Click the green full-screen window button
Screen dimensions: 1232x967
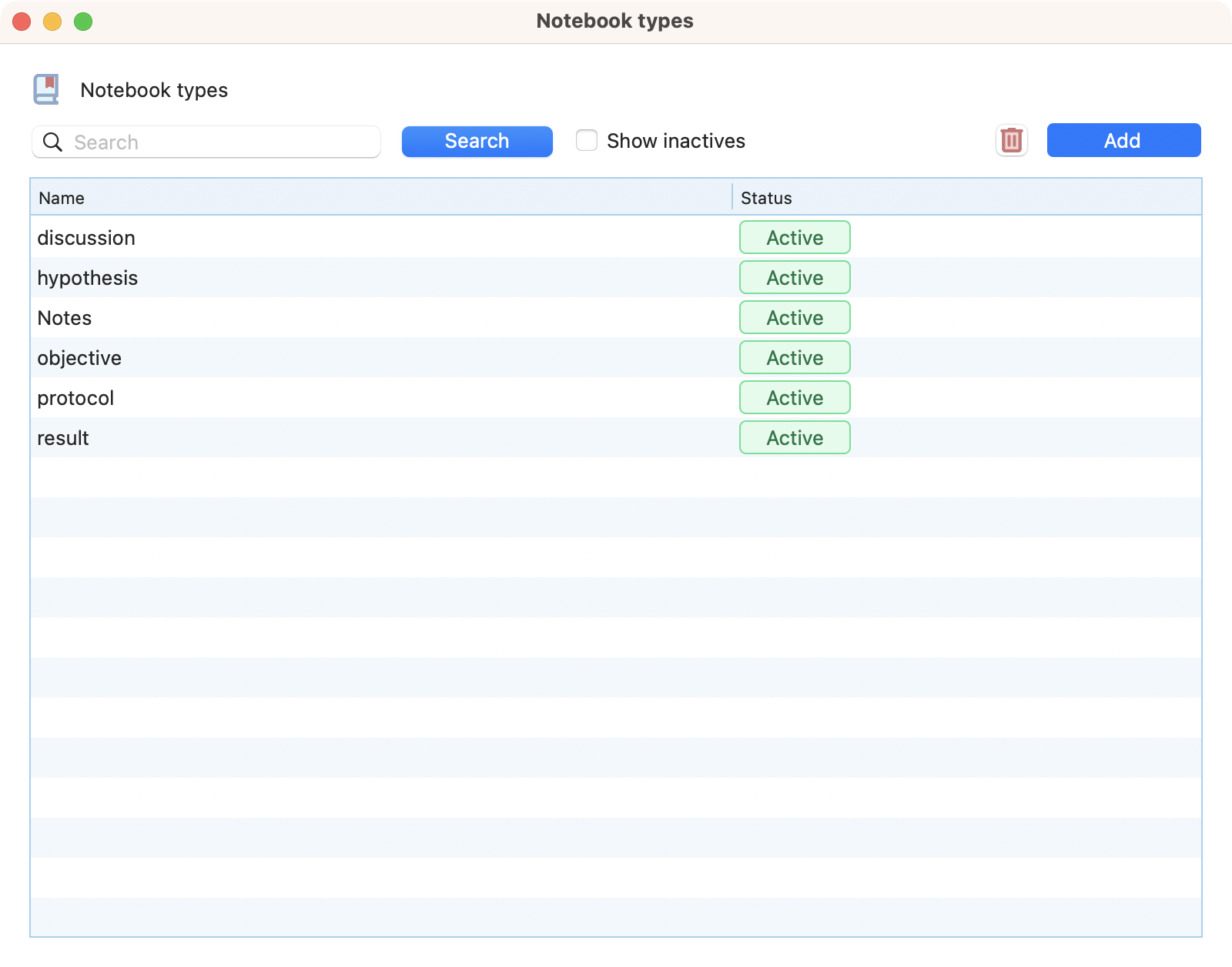pyautogui.click(x=83, y=22)
